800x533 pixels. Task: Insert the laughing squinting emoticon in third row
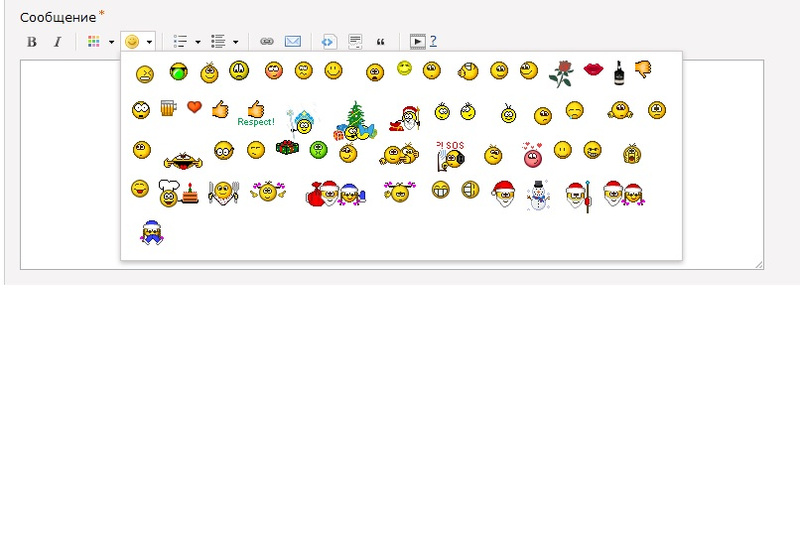[x=592, y=150]
